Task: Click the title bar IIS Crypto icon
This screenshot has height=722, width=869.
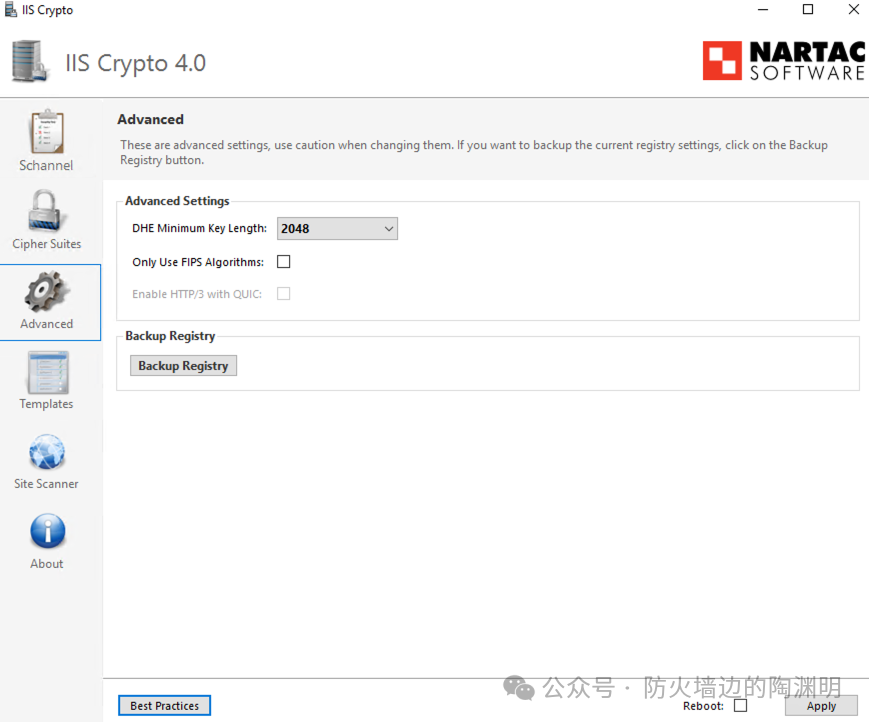Action: click(11, 10)
